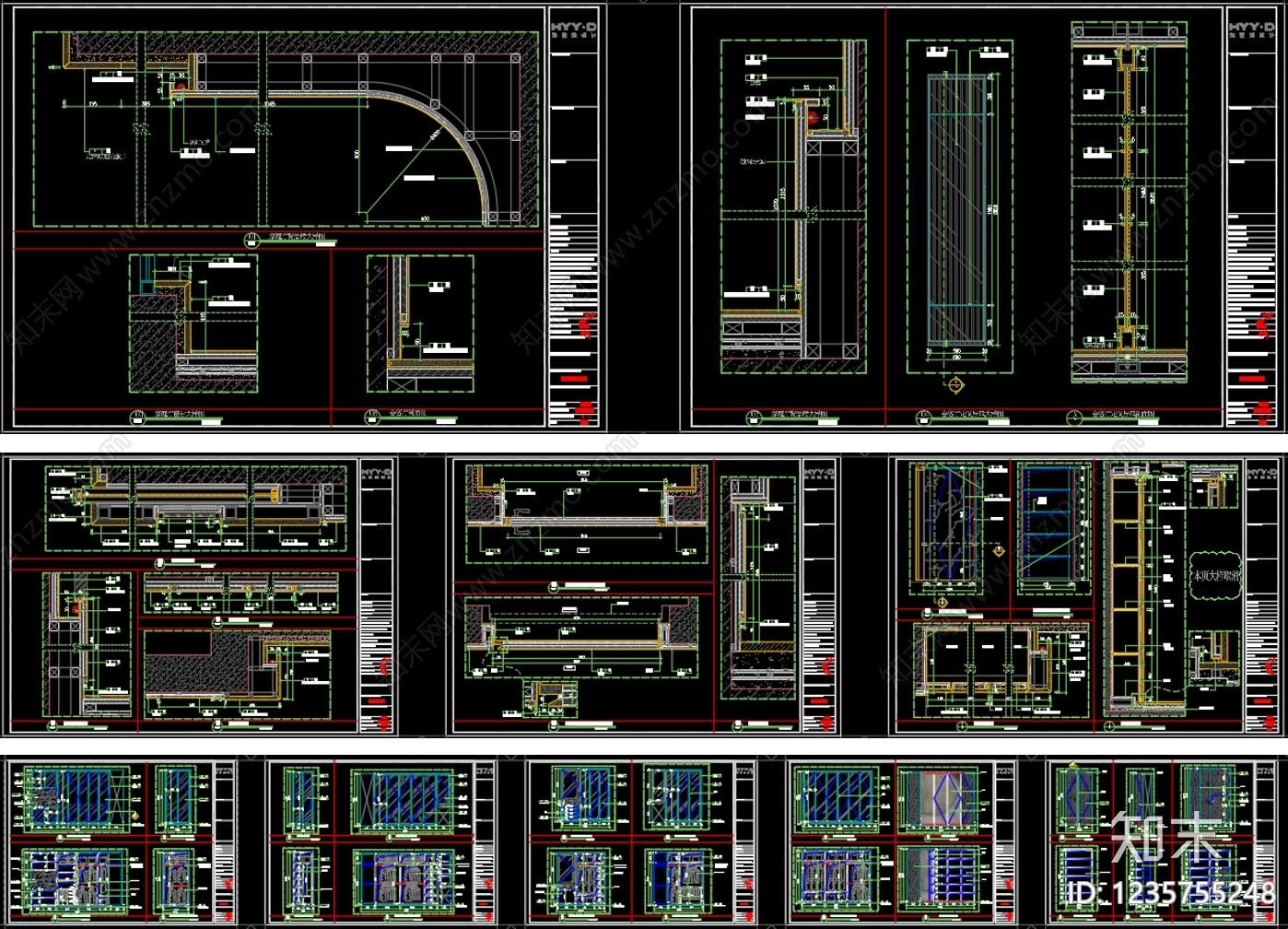Click the yellow elevation marker beside the marble panel elevation

coord(999,549)
